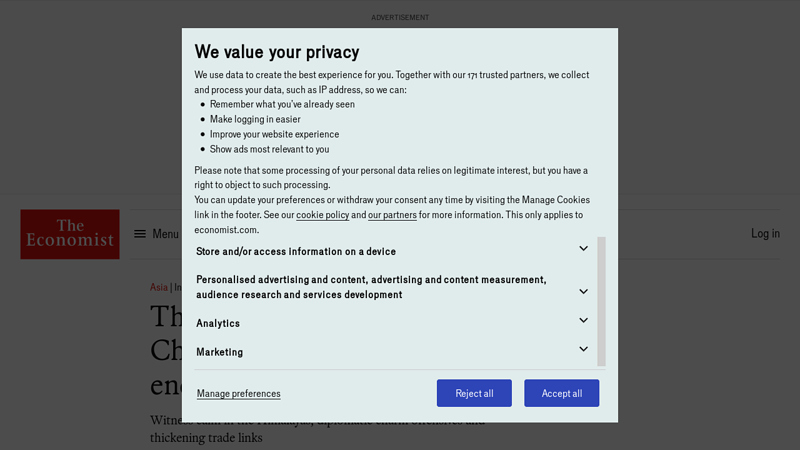Select the Analytics purpose heading

pos(218,323)
